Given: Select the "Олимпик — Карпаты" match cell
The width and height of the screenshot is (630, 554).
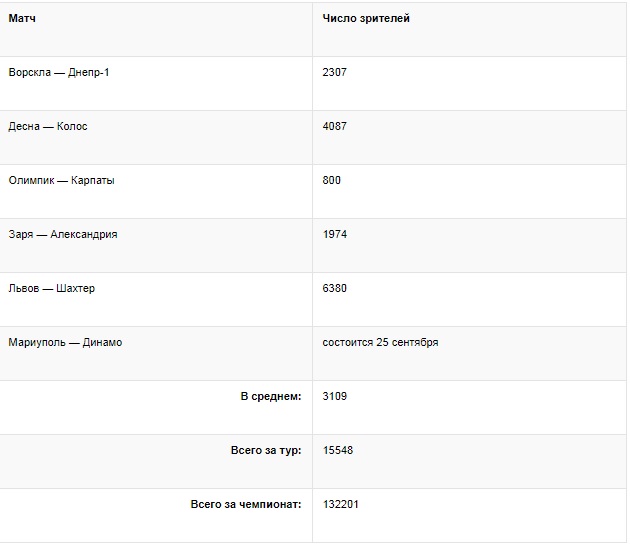Looking at the screenshot, I should coord(61,181).
